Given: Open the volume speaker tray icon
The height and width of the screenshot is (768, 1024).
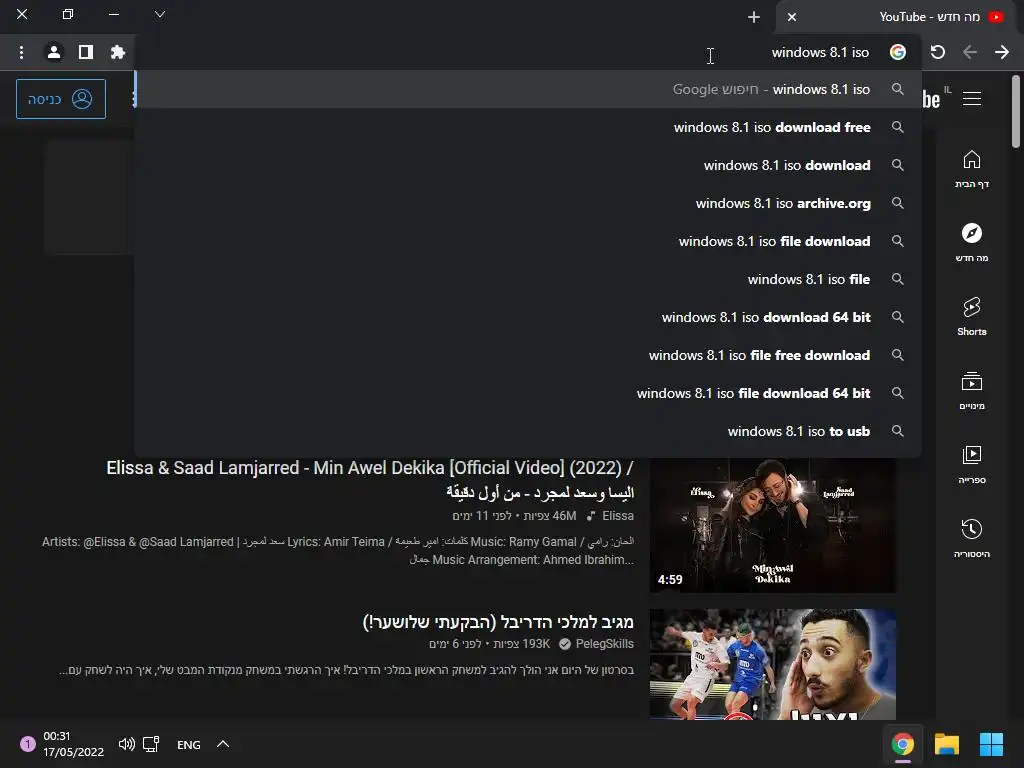Looking at the screenshot, I should (x=127, y=744).
